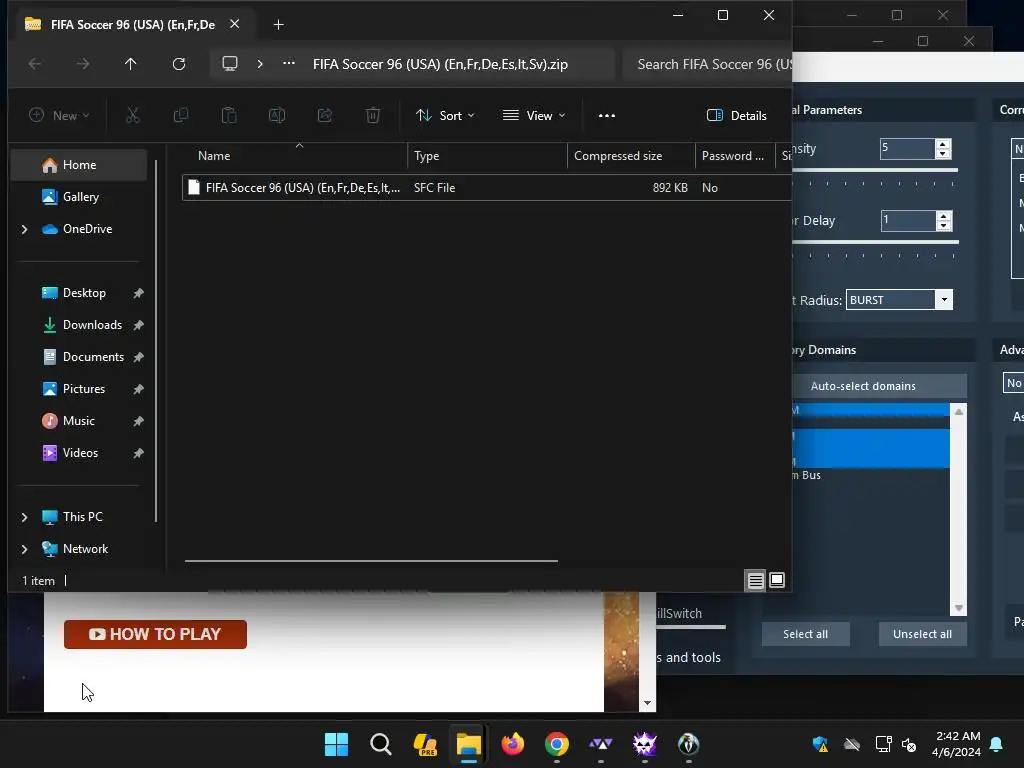
Task: Click the HOW TO PLAY button
Action: (x=155, y=634)
